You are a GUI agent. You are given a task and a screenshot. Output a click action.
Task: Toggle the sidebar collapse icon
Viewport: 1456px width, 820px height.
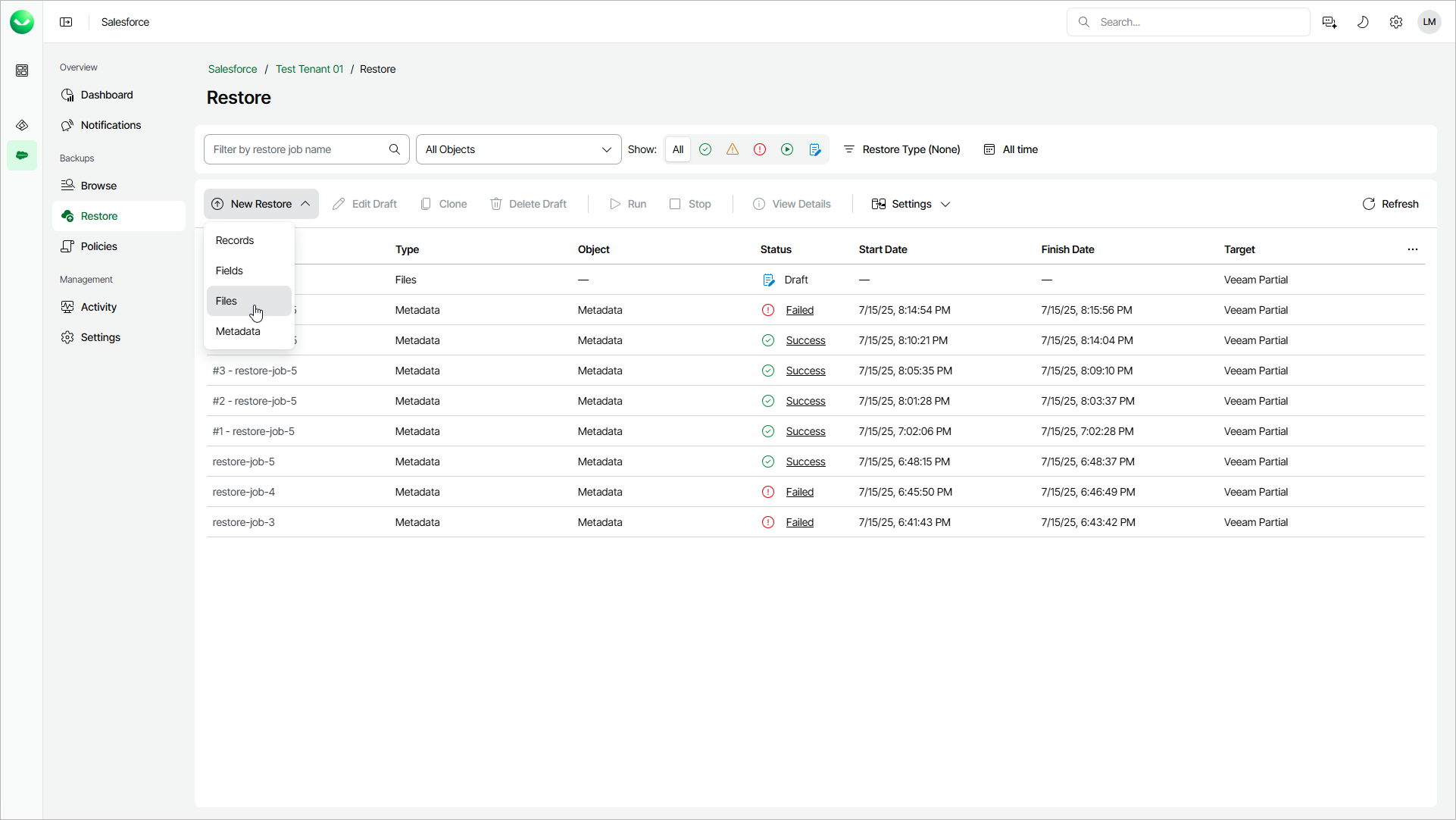point(66,22)
